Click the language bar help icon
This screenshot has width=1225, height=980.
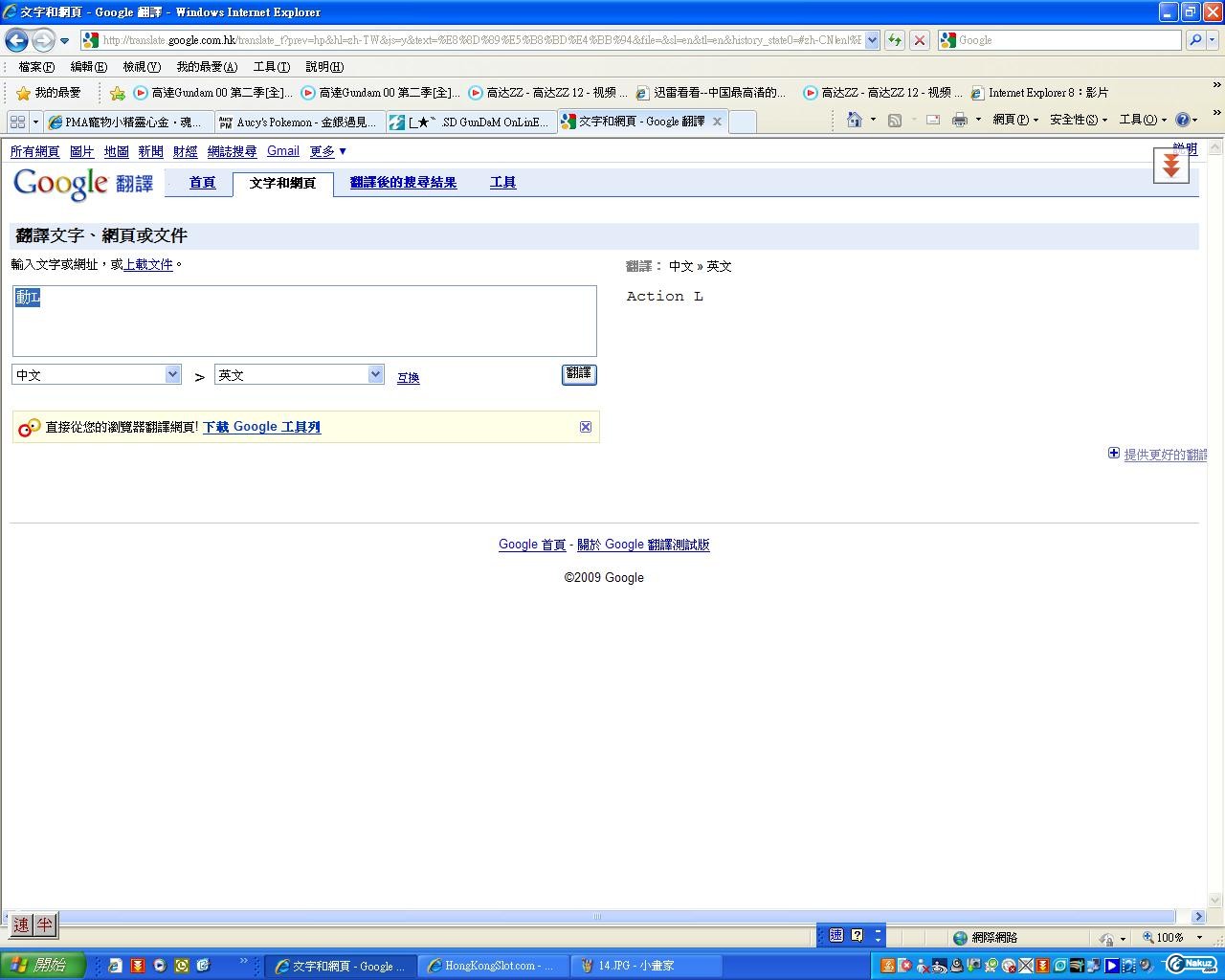click(857, 936)
